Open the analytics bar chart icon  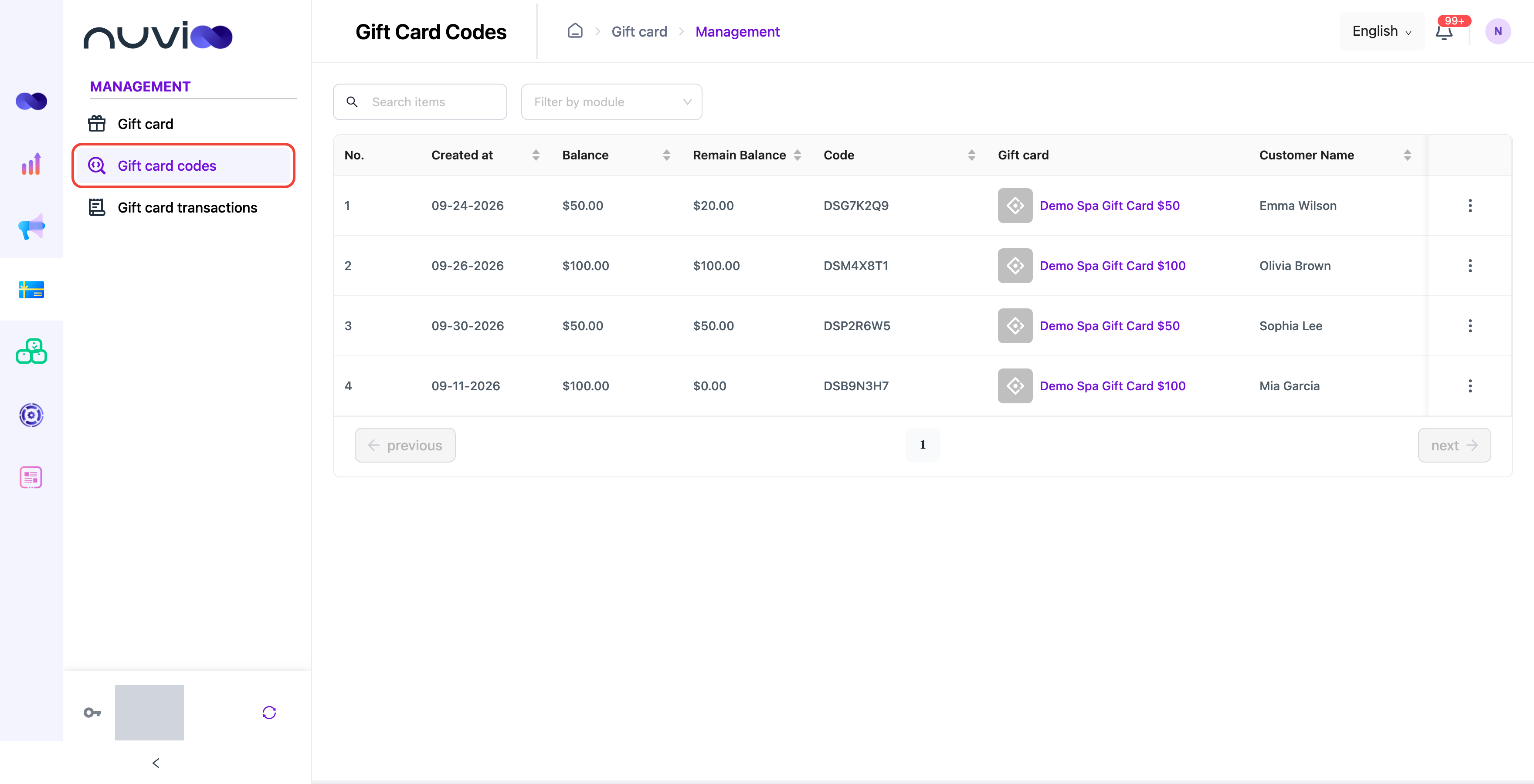click(31, 164)
